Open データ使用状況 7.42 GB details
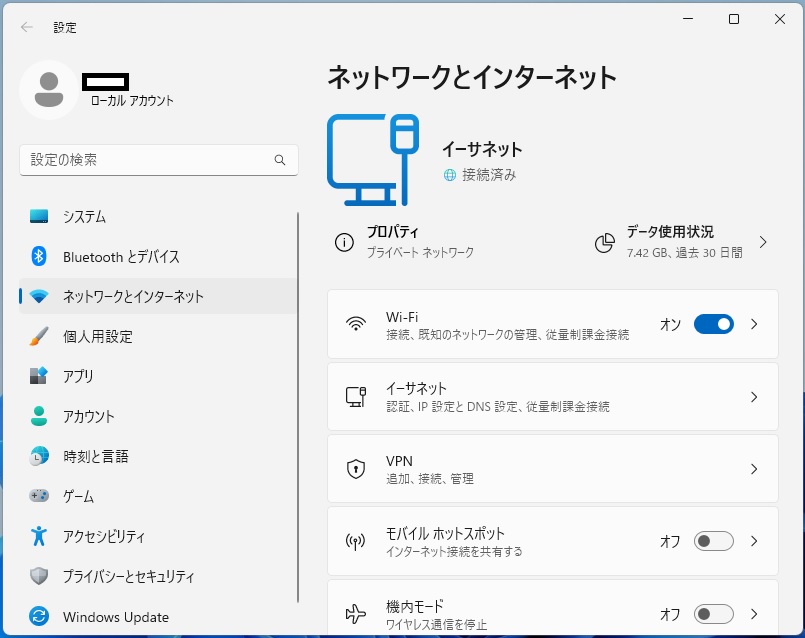This screenshot has height=638, width=805. [x=683, y=242]
